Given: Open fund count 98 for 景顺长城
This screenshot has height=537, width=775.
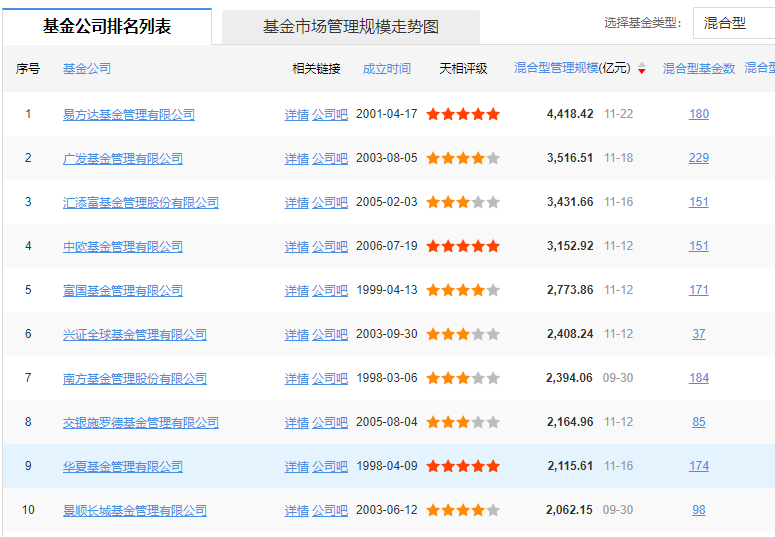Looking at the screenshot, I should point(699,510).
